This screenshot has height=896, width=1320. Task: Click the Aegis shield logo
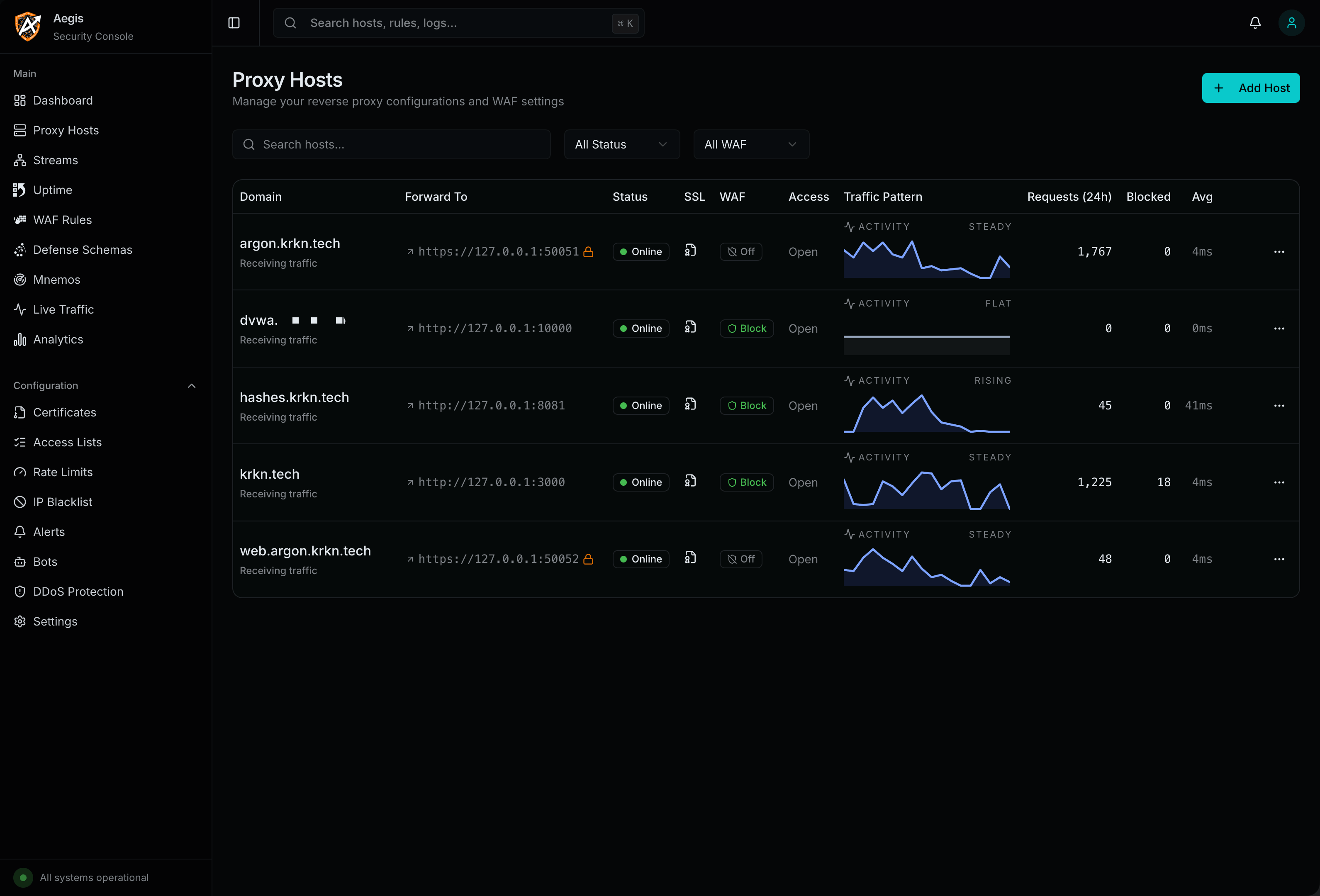coord(28,26)
